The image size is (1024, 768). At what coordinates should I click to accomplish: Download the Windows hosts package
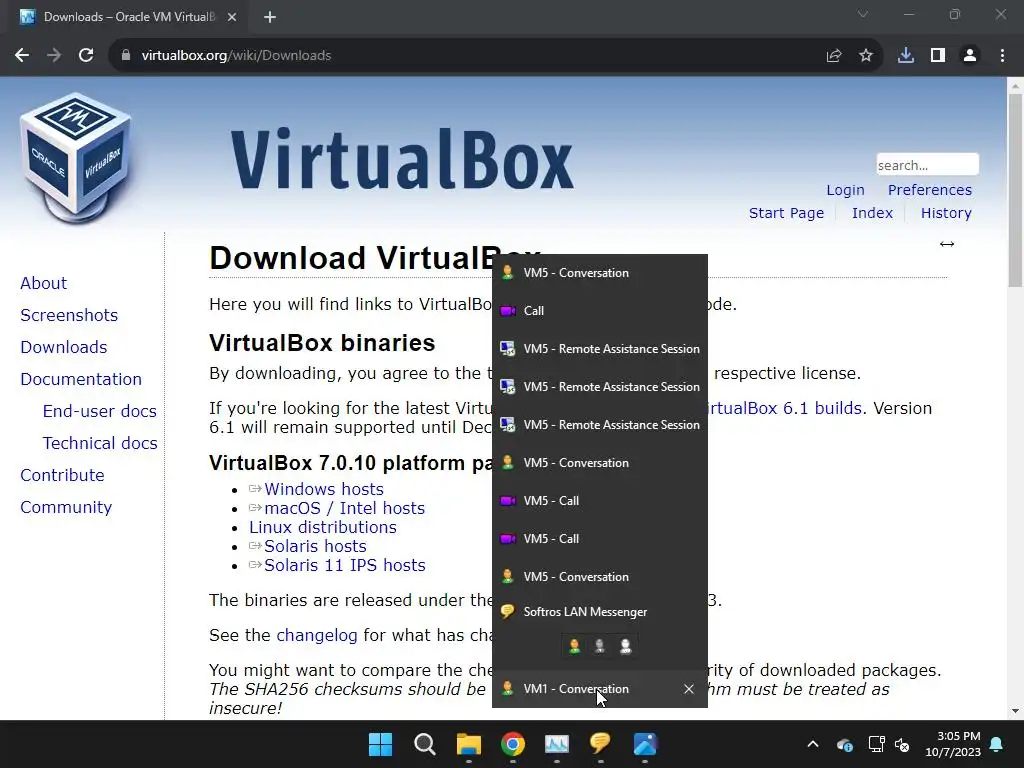tap(323, 489)
